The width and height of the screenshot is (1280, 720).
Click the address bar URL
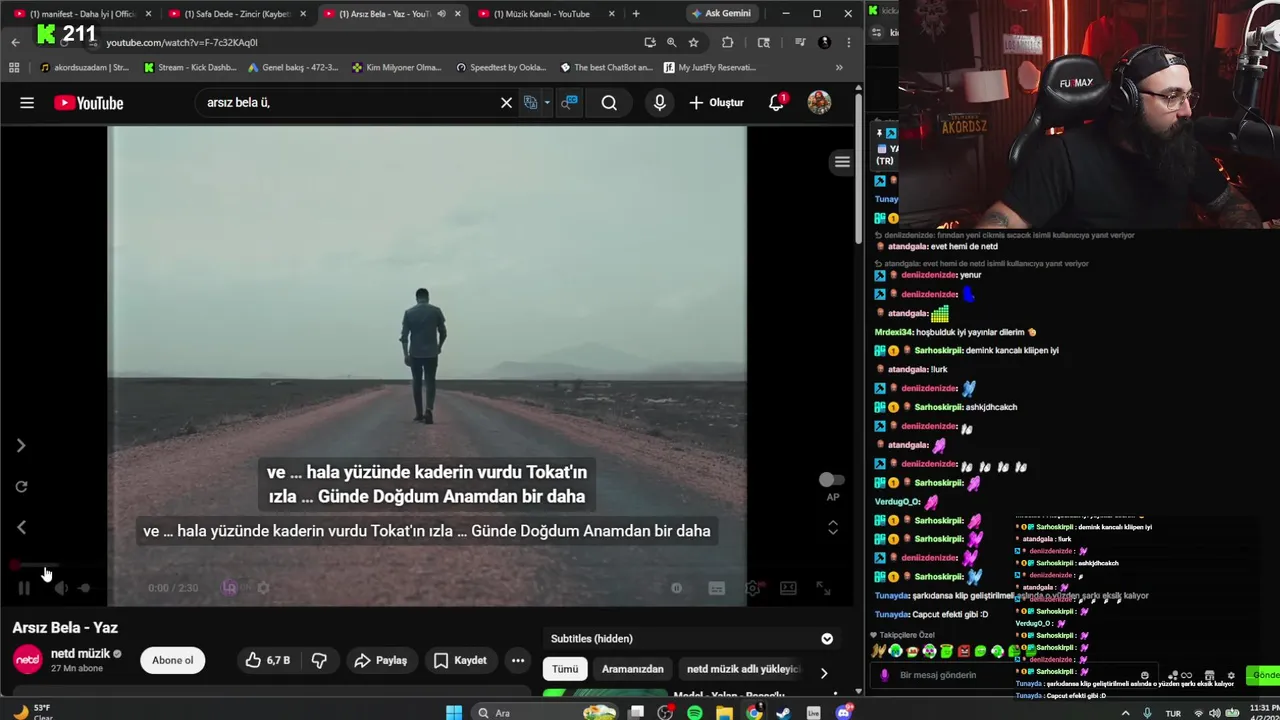182,42
